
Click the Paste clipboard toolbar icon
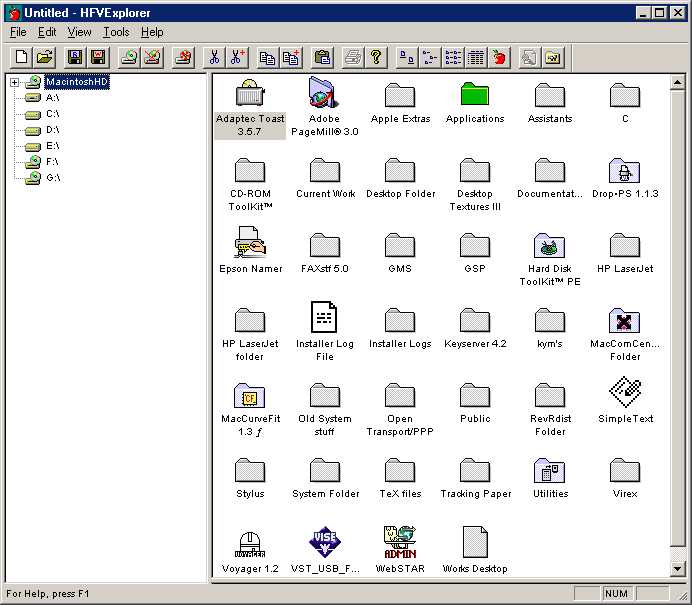(322, 57)
